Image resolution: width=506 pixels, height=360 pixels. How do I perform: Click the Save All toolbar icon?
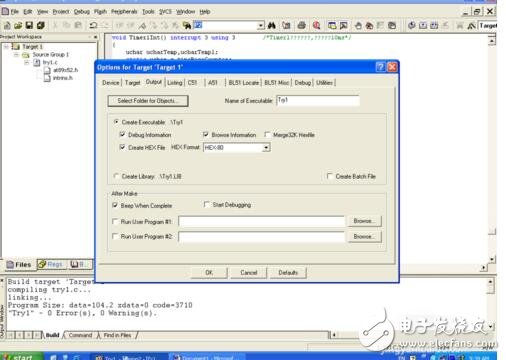point(41,25)
